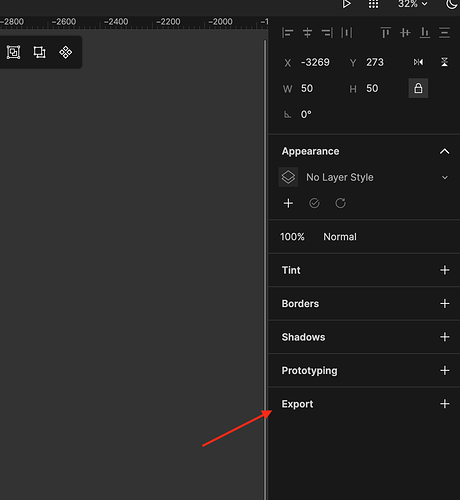Align selection to bottom edge
460x500 pixels.
point(425,33)
